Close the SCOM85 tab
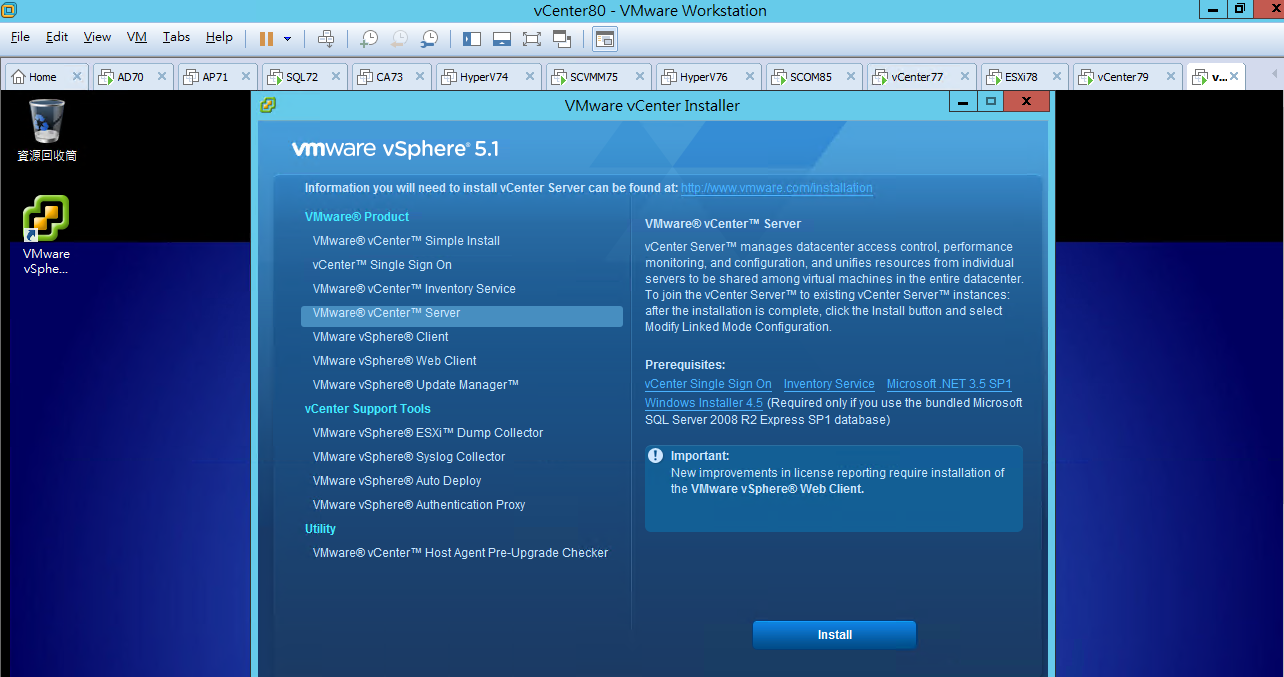Screen dimensions: 1284x677 (x=851, y=77)
